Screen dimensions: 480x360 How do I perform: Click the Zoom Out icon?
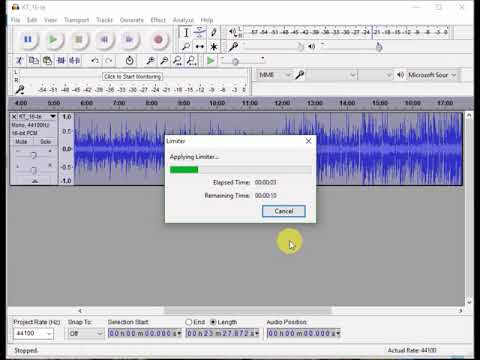tap(164, 61)
